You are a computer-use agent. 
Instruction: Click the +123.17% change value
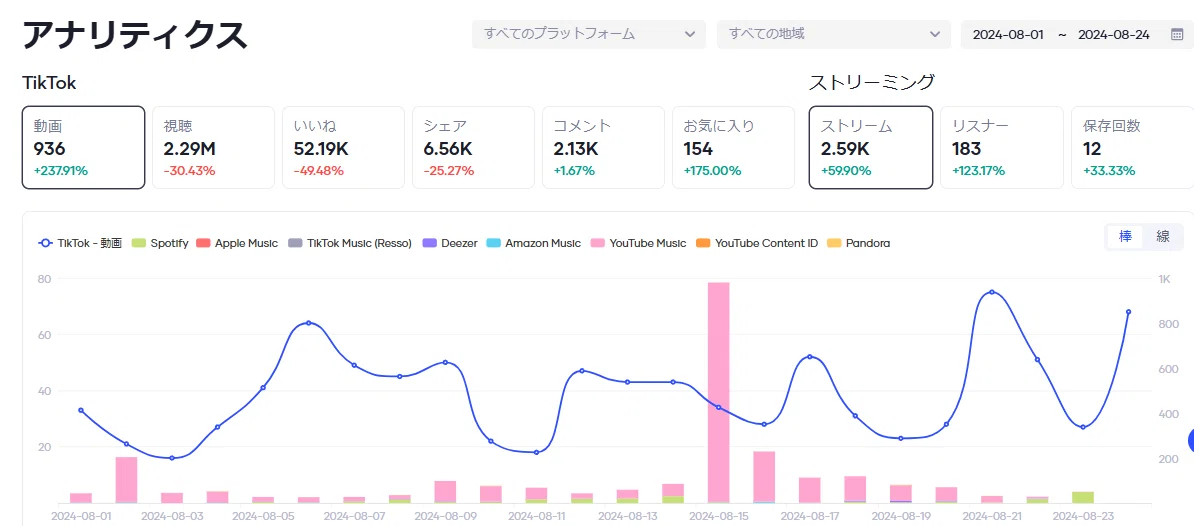coord(979,171)
